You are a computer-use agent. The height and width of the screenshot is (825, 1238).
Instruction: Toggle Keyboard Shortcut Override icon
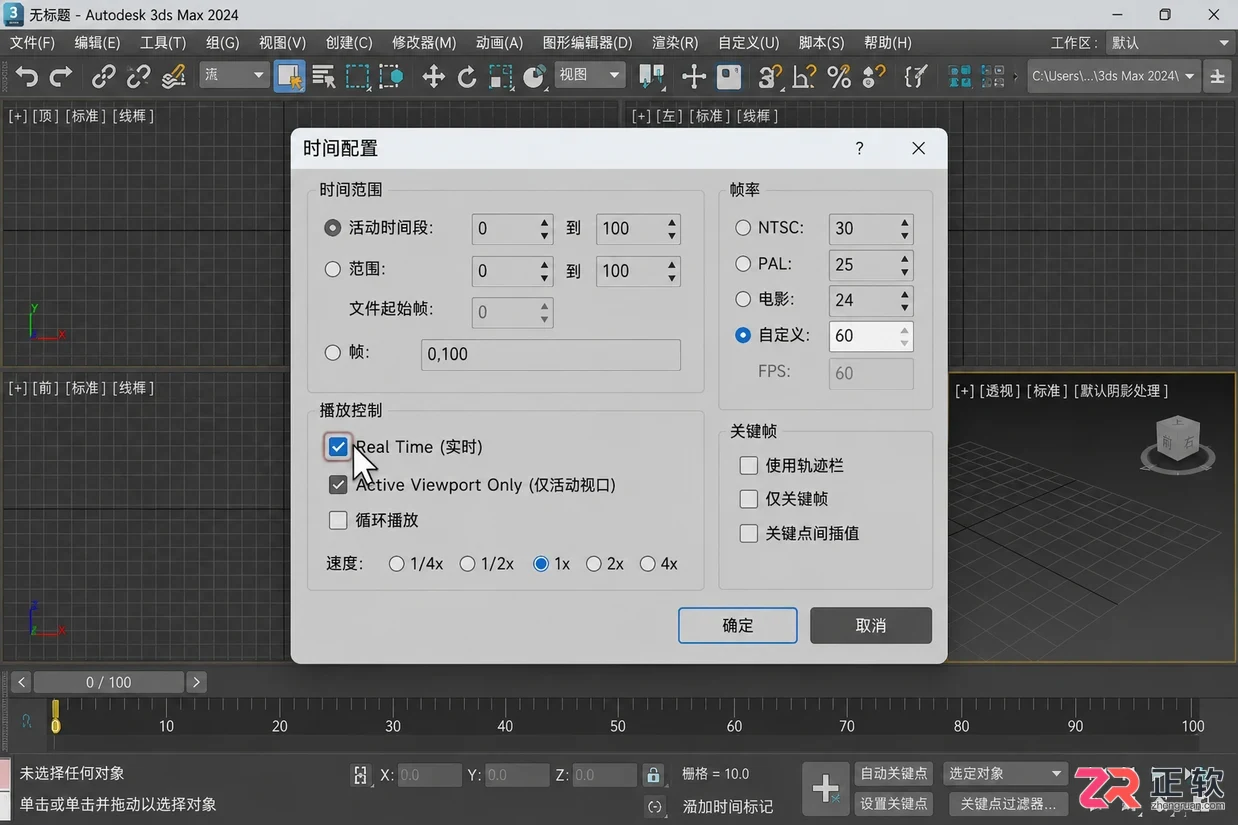729,77
